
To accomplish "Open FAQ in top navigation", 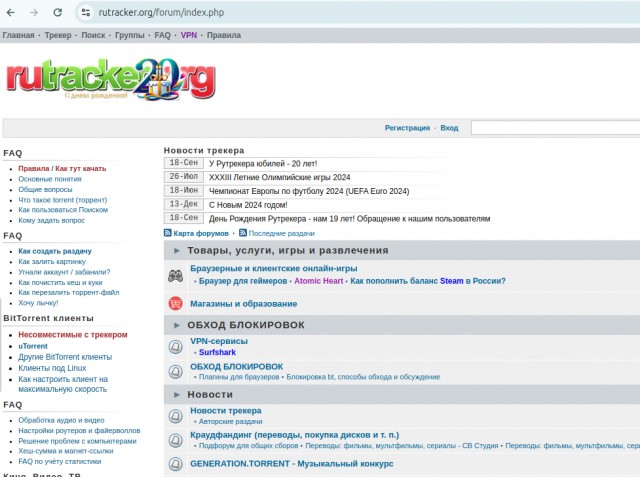I will click(x=162, y=35).
